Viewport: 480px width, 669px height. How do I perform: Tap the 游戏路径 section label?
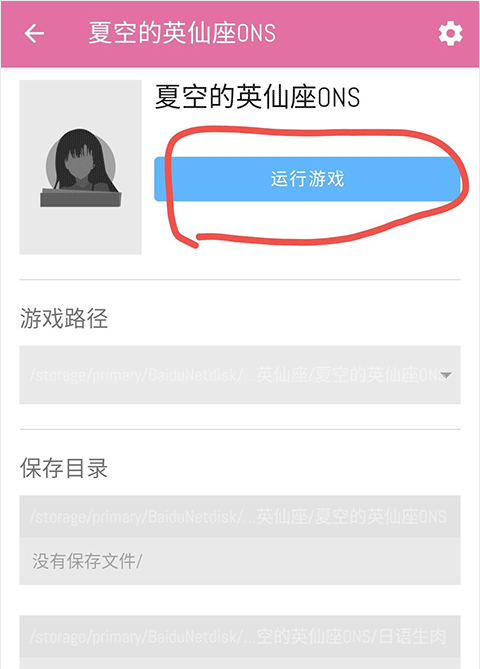pyautogui.click(x=64, y=318)
